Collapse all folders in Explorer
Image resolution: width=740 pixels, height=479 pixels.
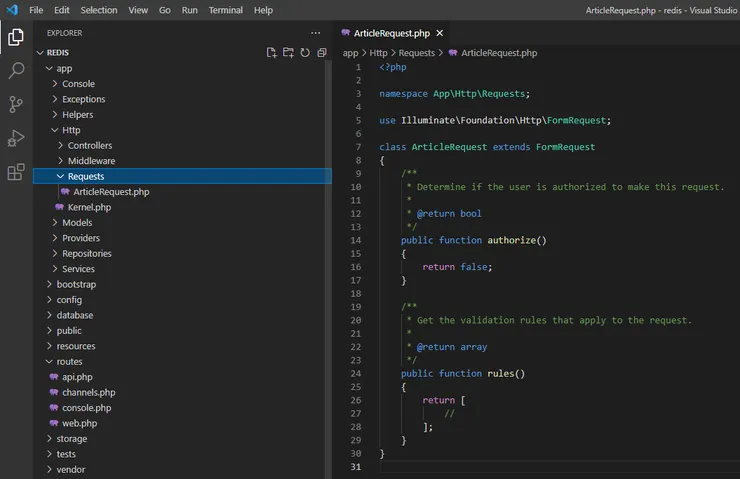point(321,53)
